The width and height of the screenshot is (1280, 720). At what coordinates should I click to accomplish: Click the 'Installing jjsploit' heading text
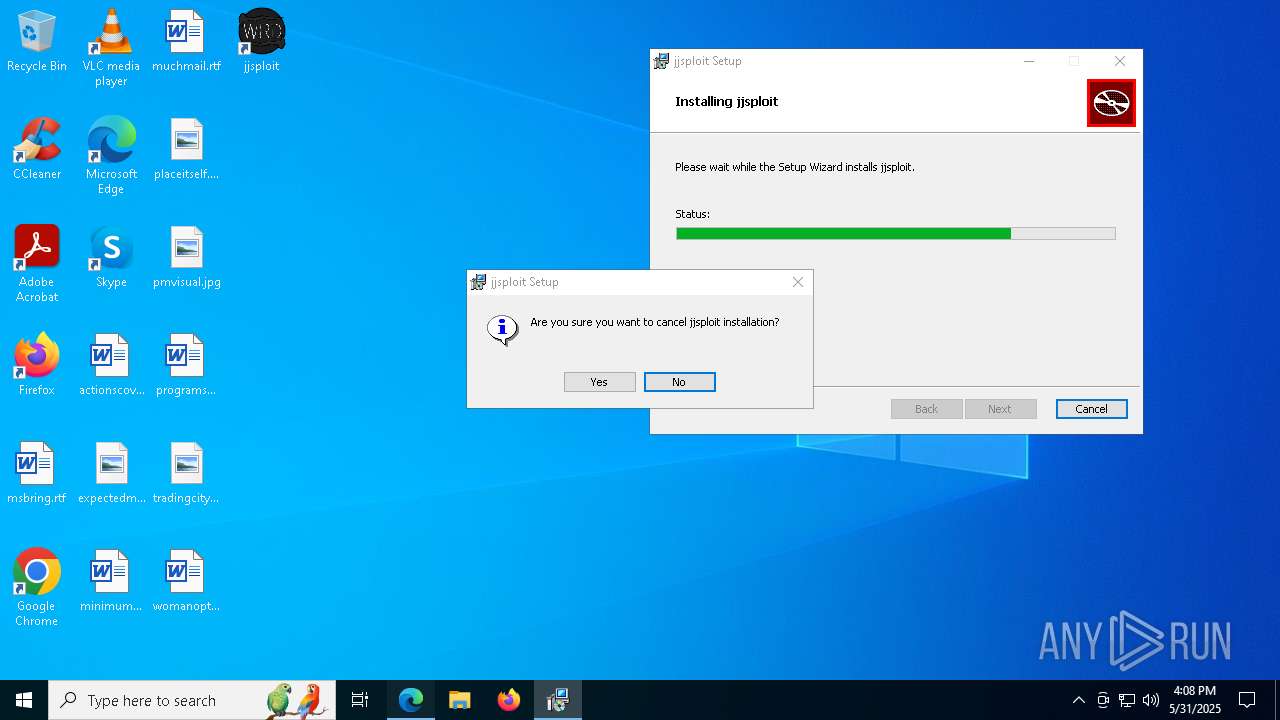coord(726,101)
